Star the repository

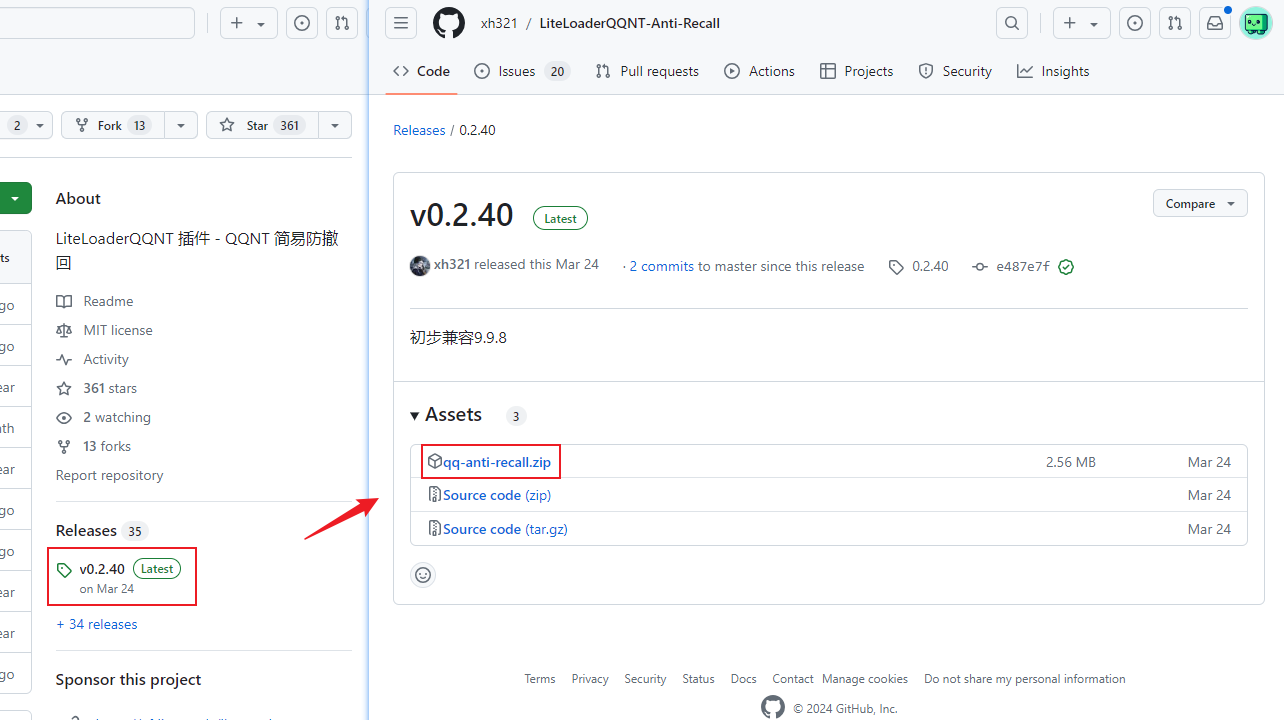[x=262, y=125]
